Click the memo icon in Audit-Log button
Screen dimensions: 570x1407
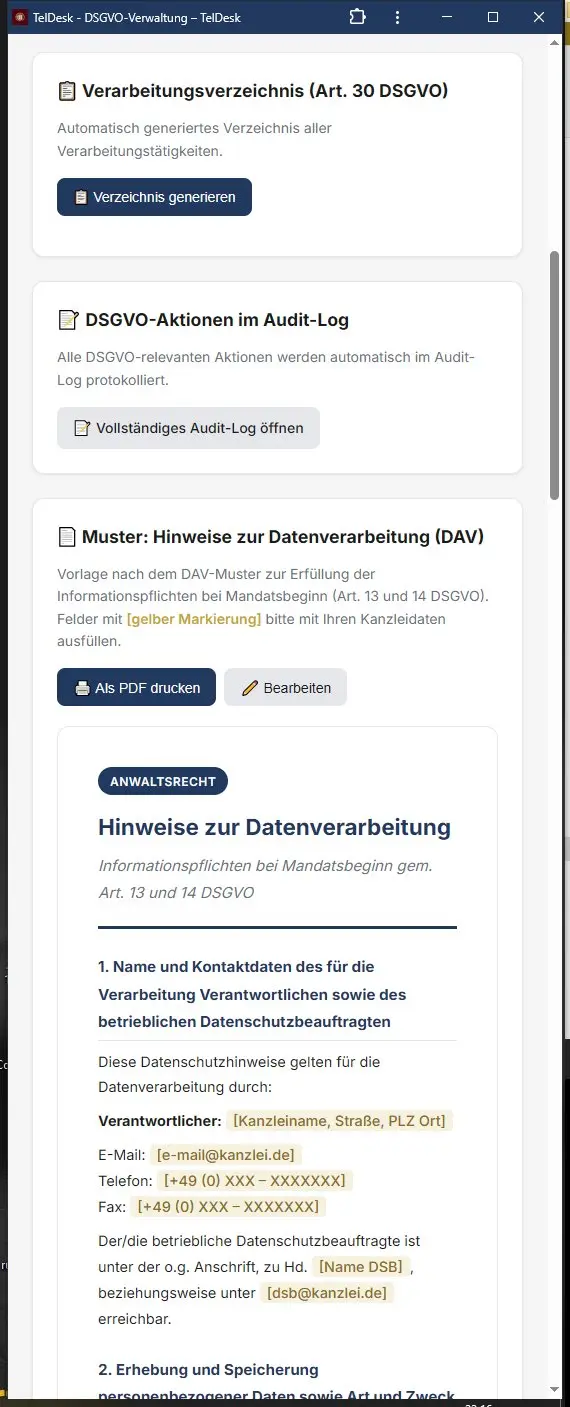coord(82,428)
